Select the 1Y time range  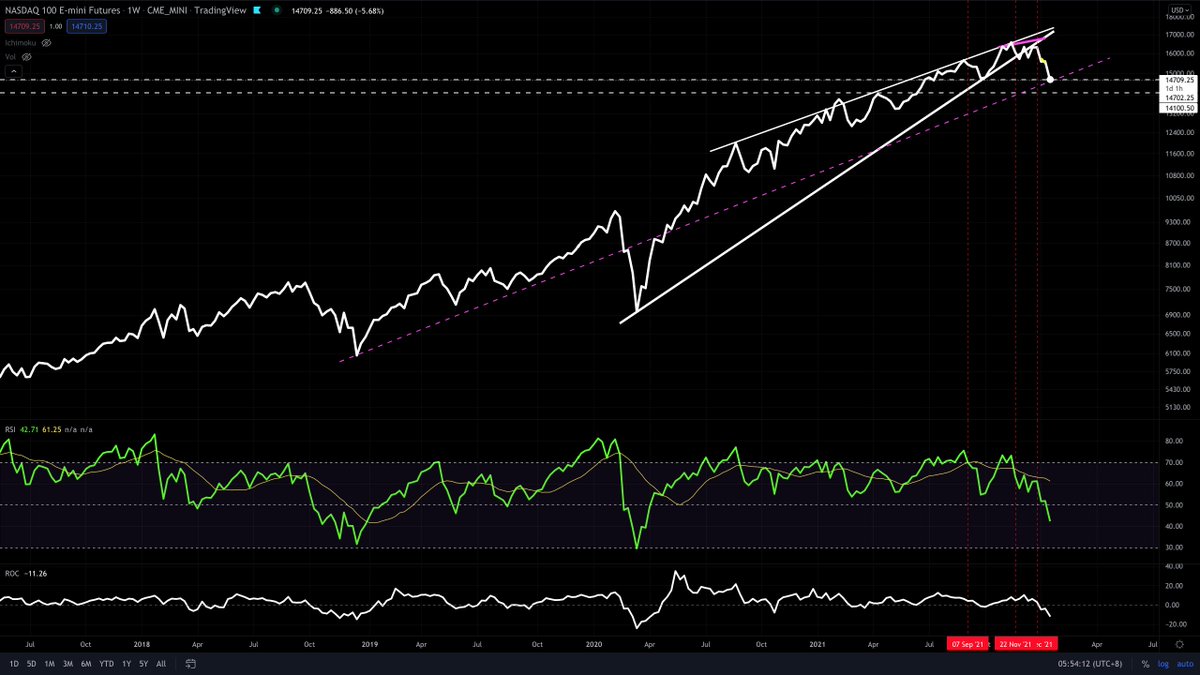pyautogui.click(x=126, y=664)
